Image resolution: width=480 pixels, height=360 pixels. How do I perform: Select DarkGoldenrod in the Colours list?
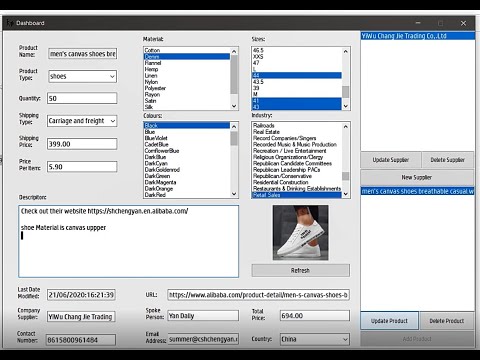coord(187,170)
